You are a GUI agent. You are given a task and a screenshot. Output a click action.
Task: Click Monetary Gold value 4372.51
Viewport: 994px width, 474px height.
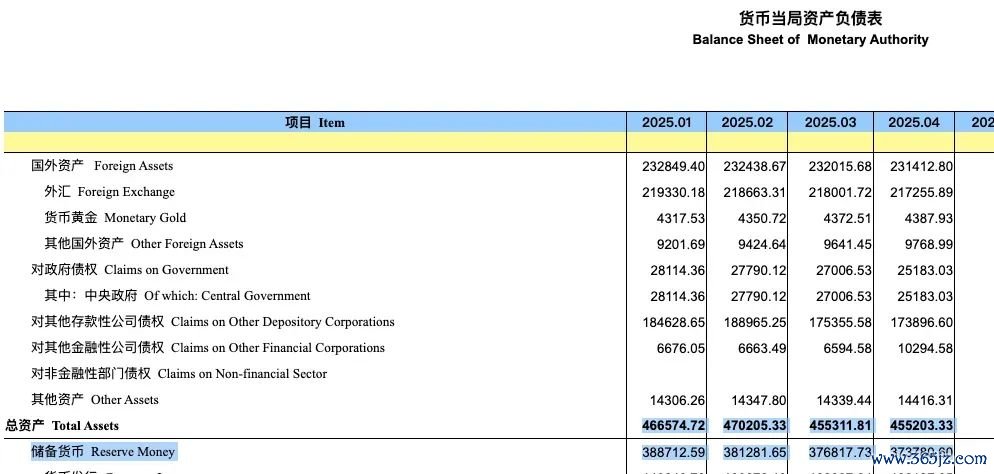pyautogui.click(x=848, y=219)
